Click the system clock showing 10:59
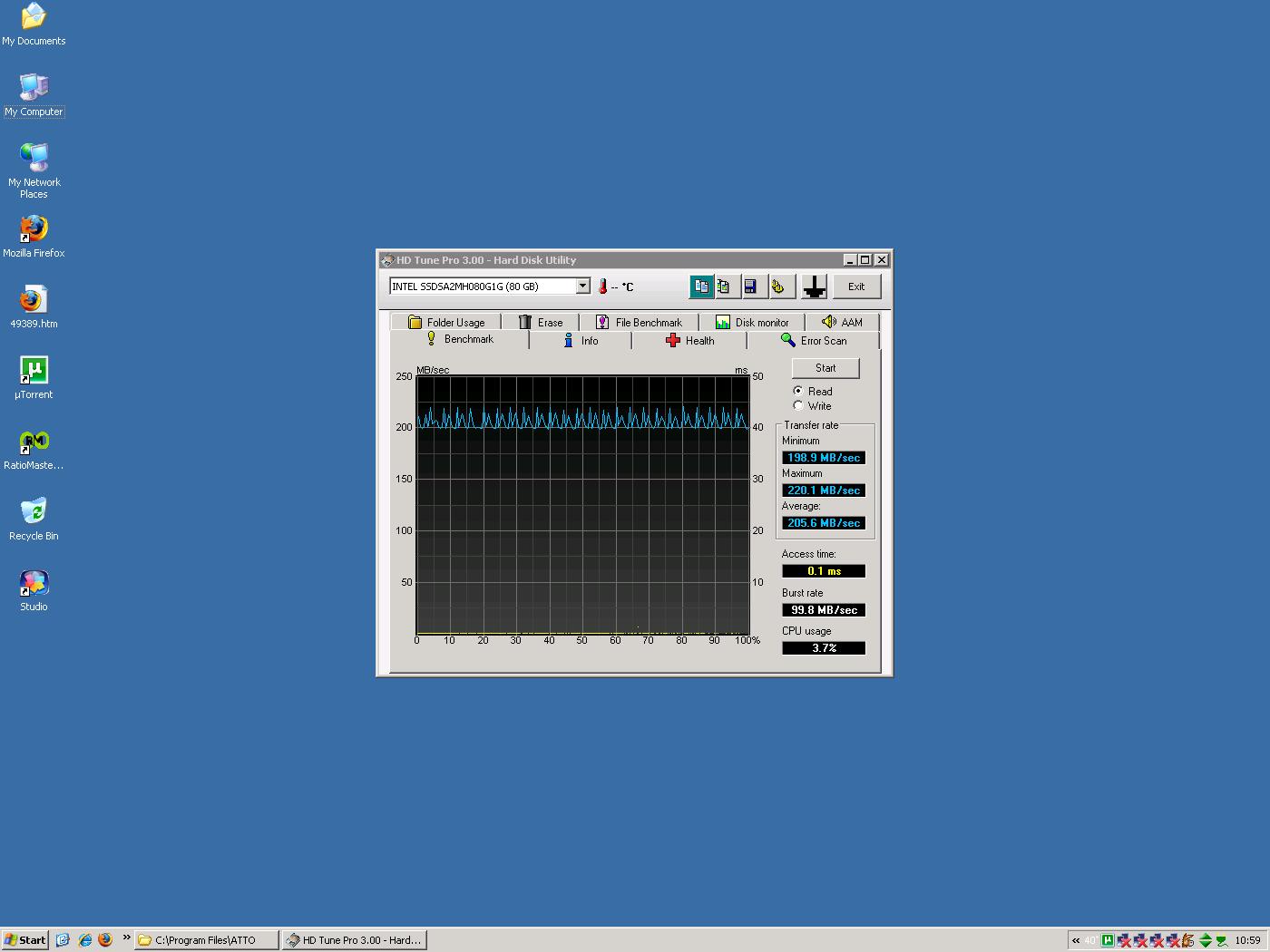 point(1247,940)
